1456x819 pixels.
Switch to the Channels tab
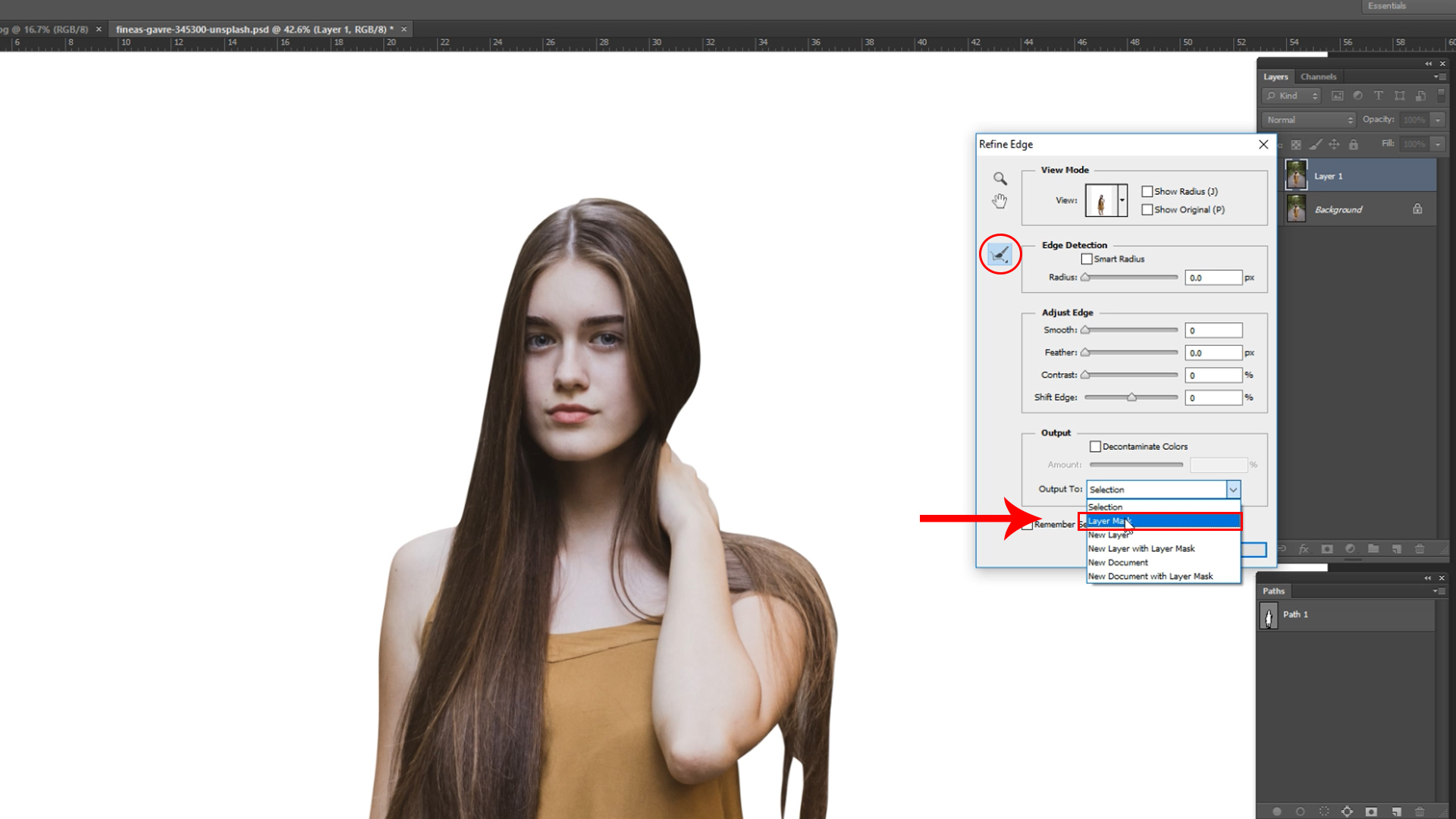(x=1319, y=77)
